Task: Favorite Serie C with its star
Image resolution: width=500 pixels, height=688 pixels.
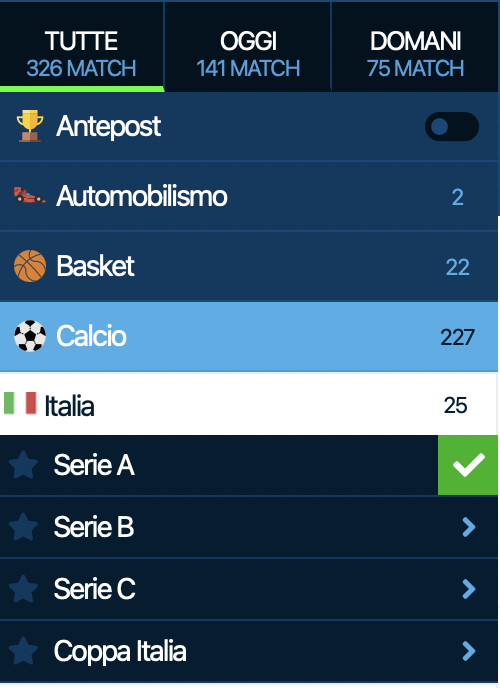Action: coord(23,589)
